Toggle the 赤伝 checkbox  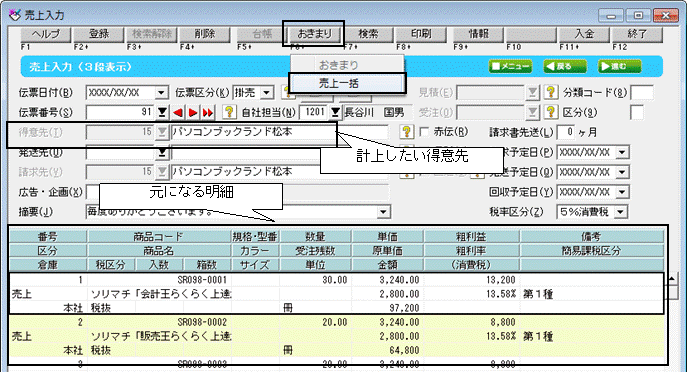pos(424,132)
